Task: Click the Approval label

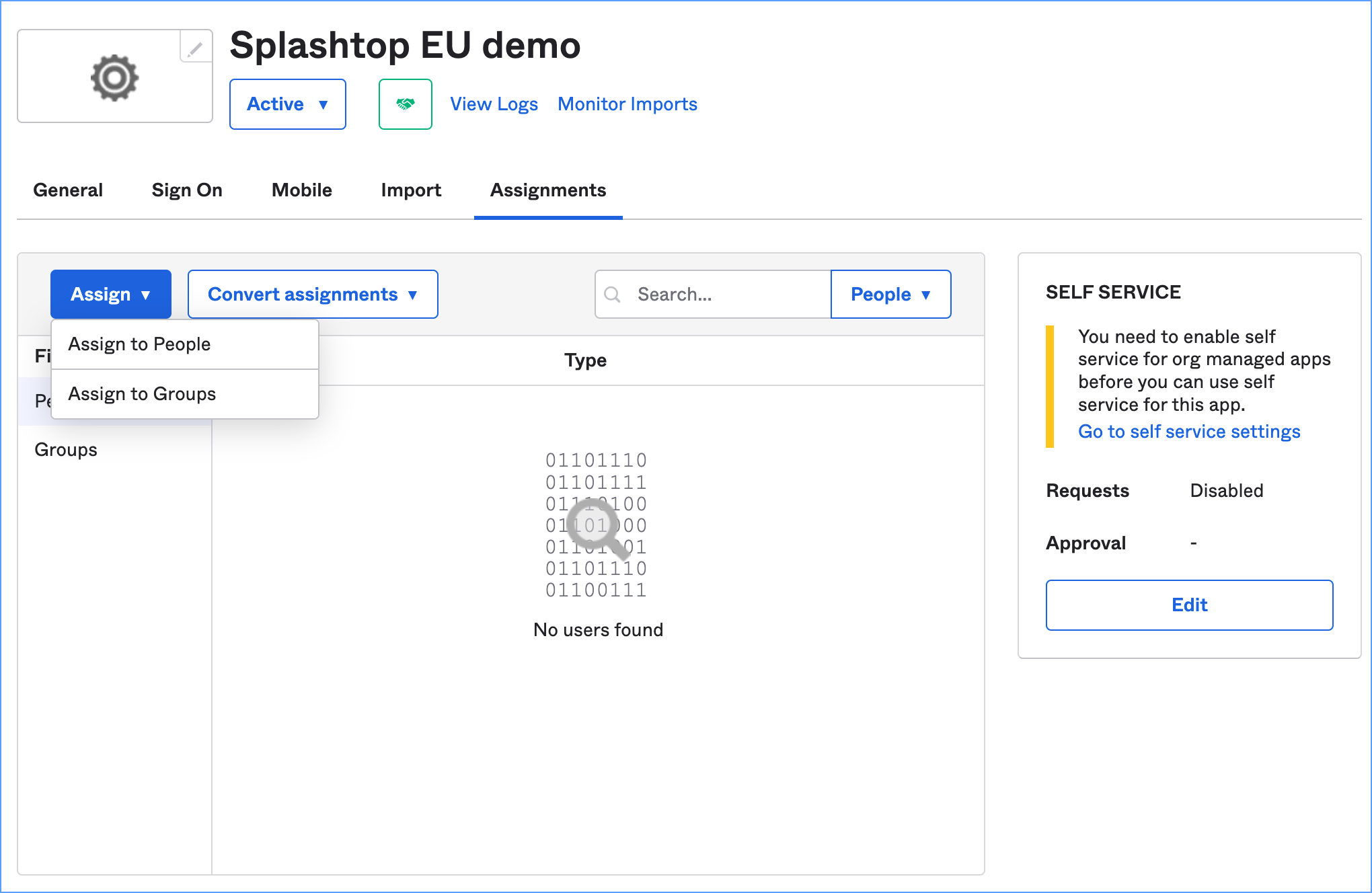Action: [x=1085, y=543]
